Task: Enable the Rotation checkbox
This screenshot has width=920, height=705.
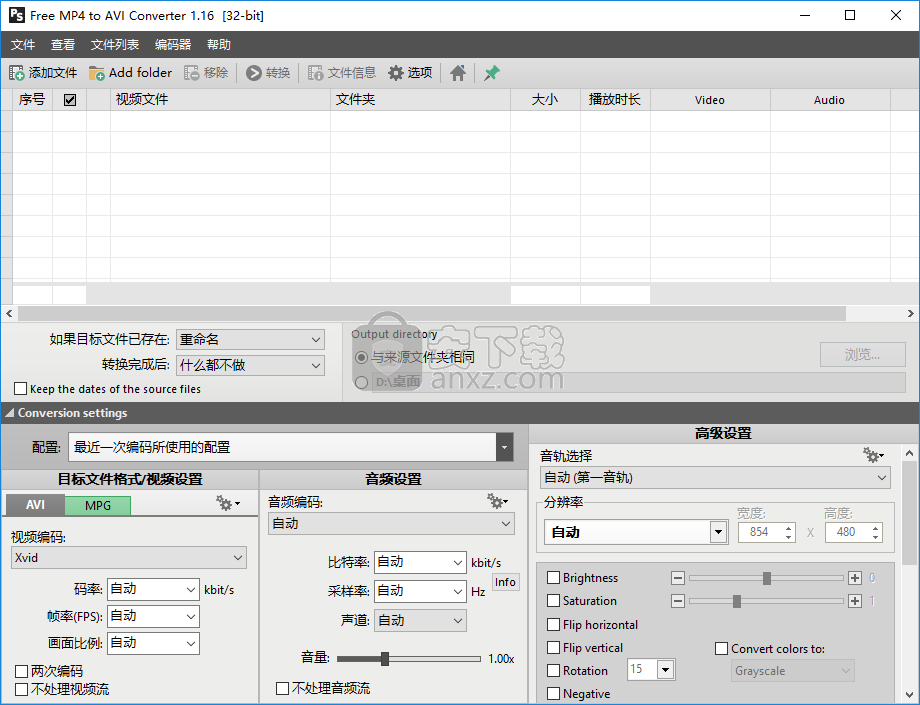Action: pos(553,670)
